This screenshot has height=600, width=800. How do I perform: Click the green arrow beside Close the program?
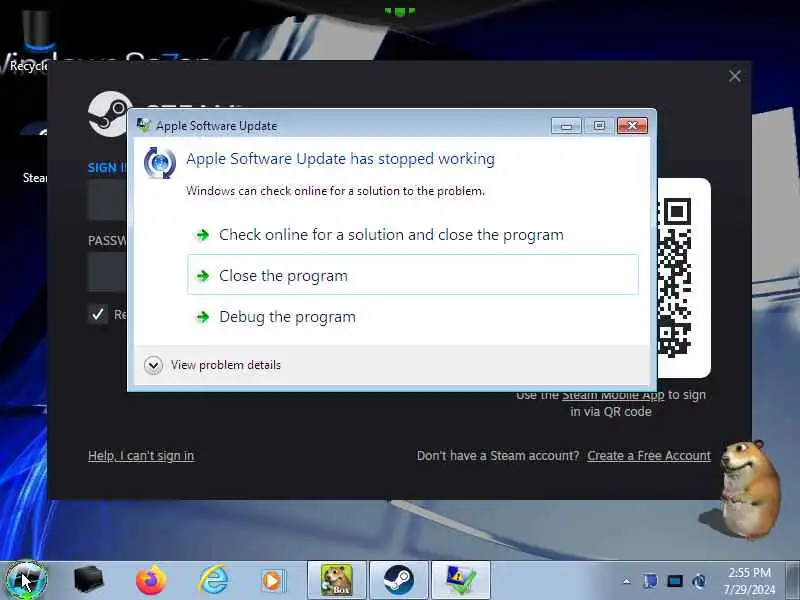(x=203, y=276)
